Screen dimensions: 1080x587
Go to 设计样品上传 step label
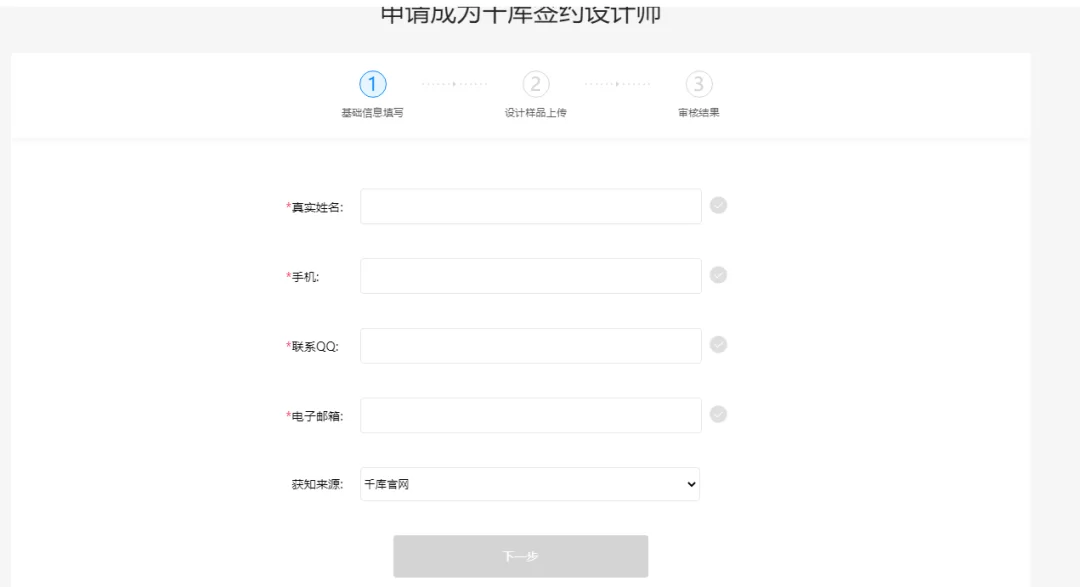tap(535, 113)
